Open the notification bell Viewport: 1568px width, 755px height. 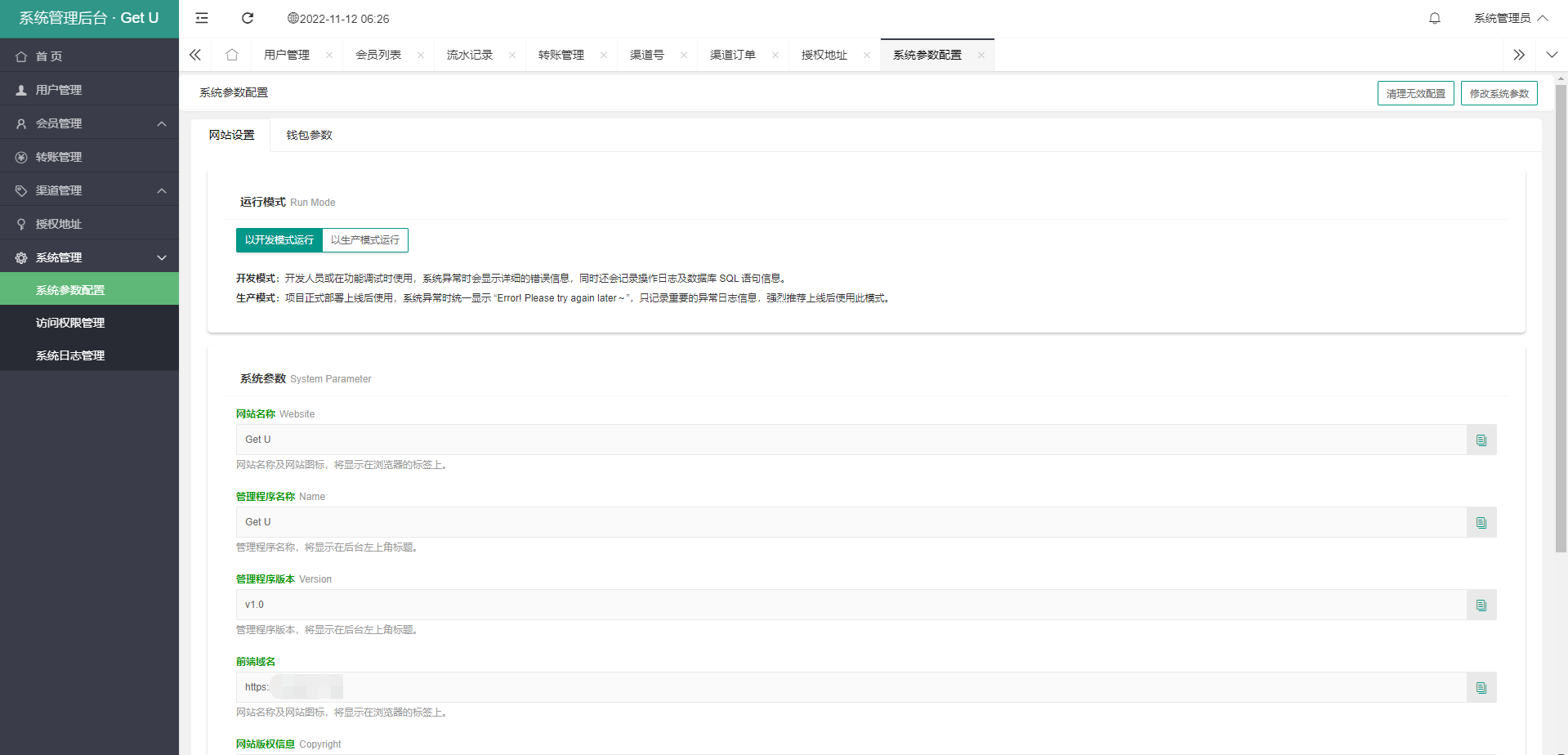1434,18
